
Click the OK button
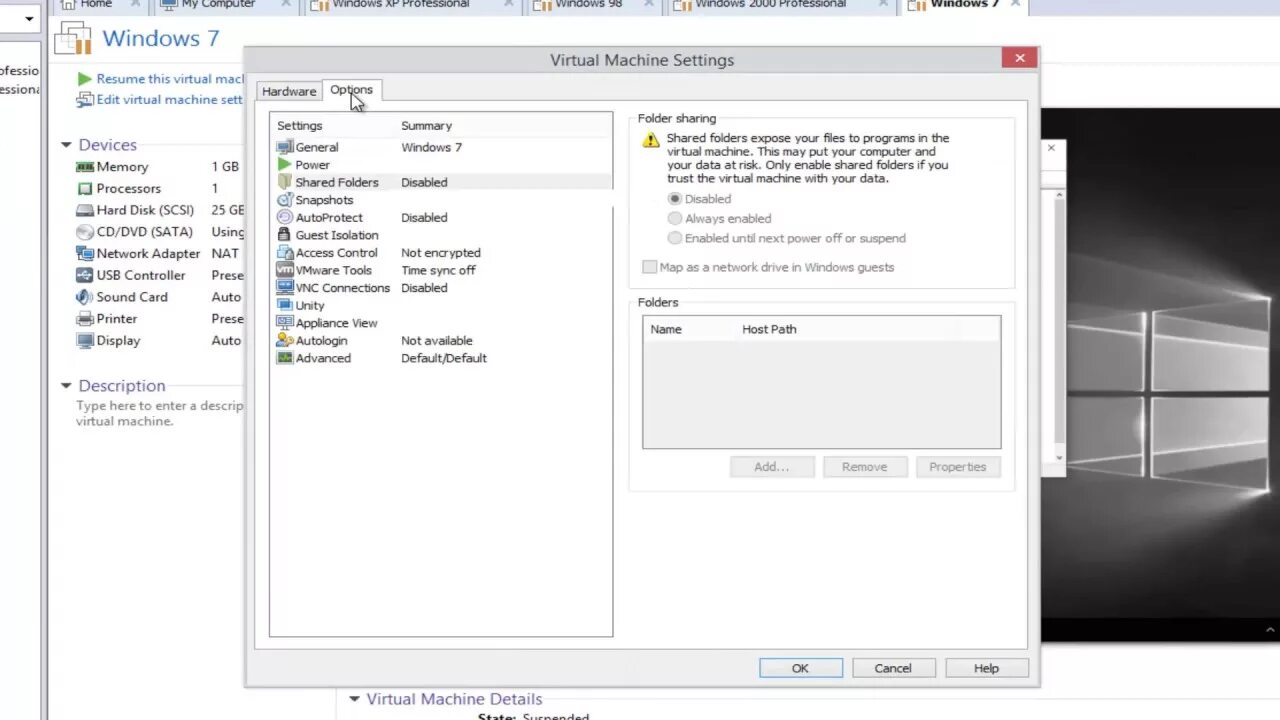pyautogui.click(x=800, y=668)
